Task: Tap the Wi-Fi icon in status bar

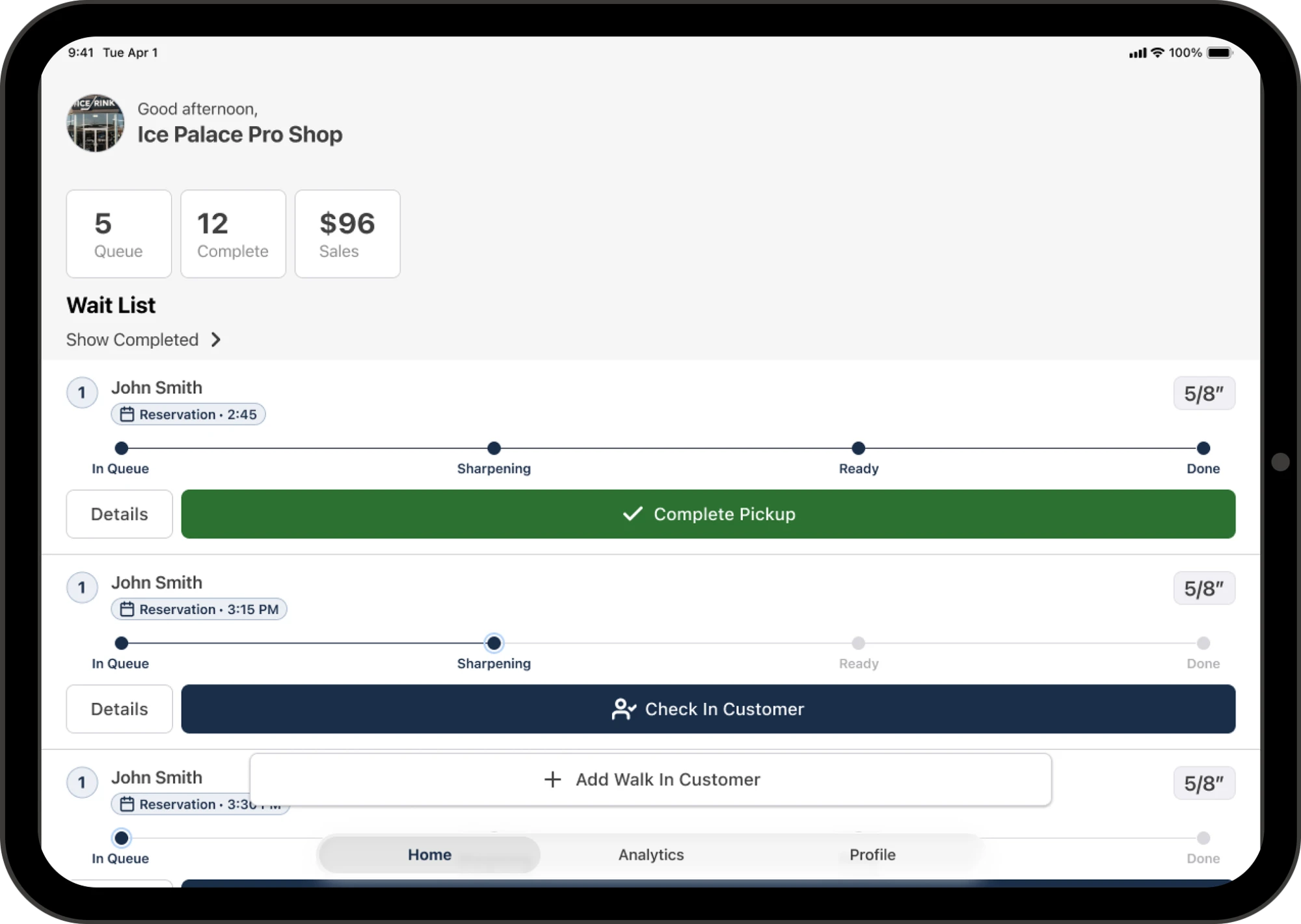Action: click(1157, 53)
